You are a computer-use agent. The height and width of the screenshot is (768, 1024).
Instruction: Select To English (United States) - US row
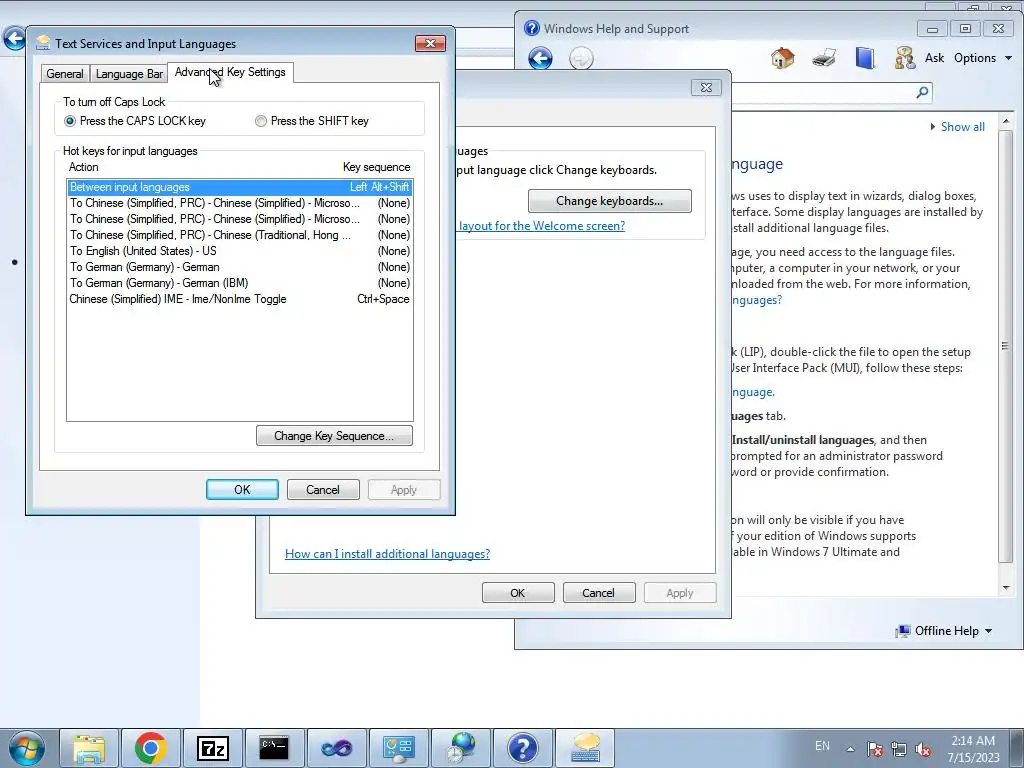tap(240, 251)
